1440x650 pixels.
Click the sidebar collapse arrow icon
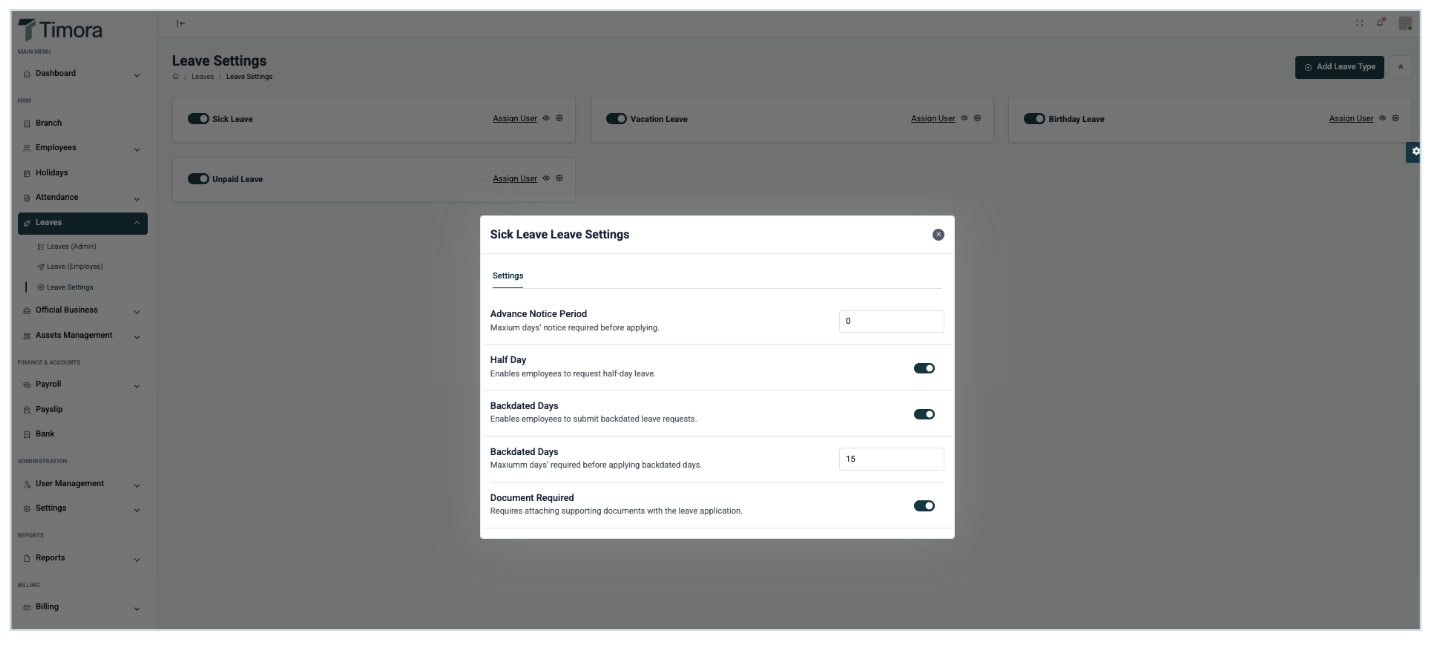(180, 23)
